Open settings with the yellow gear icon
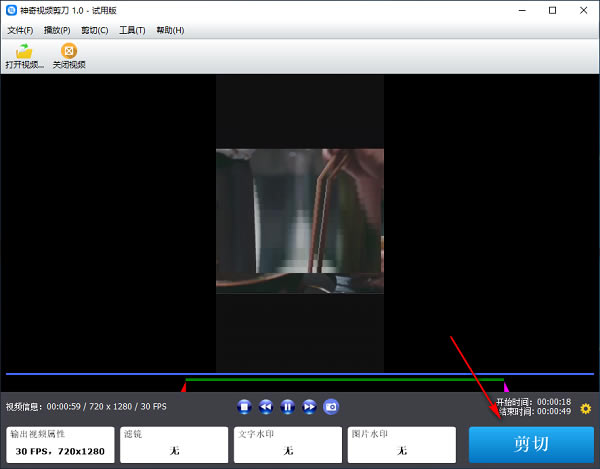600x469 pixels. 586,408
